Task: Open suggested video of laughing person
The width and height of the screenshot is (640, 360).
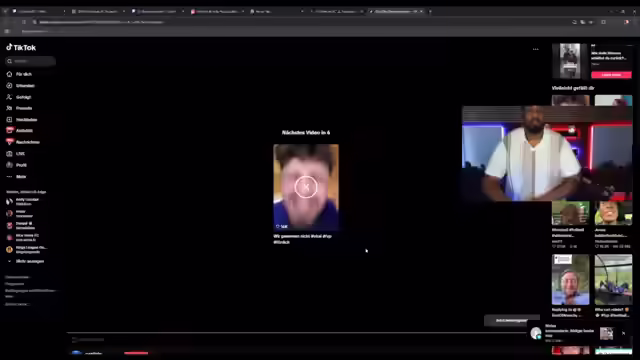Action: pos(613,213)
